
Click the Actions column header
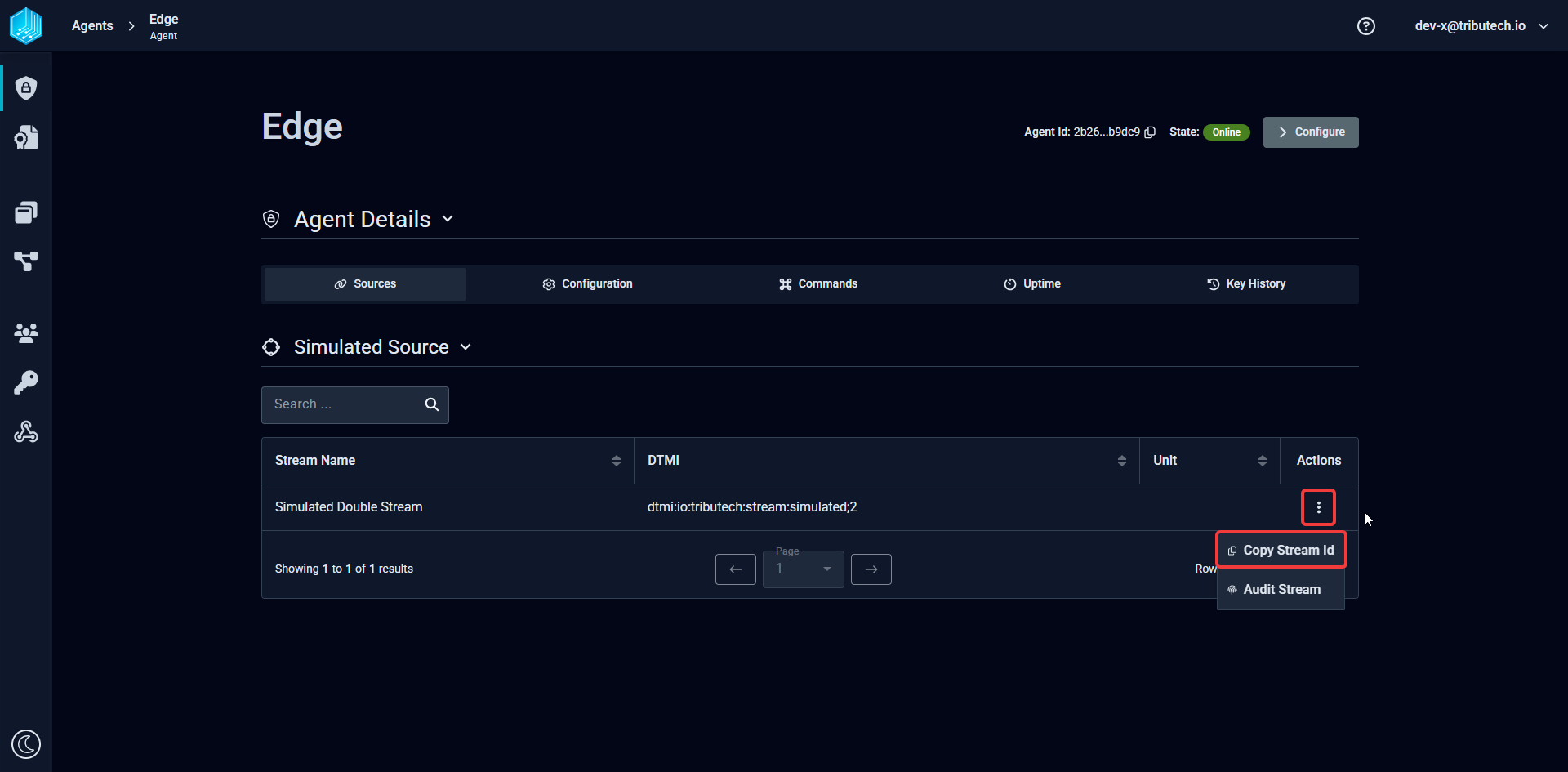1319,461
